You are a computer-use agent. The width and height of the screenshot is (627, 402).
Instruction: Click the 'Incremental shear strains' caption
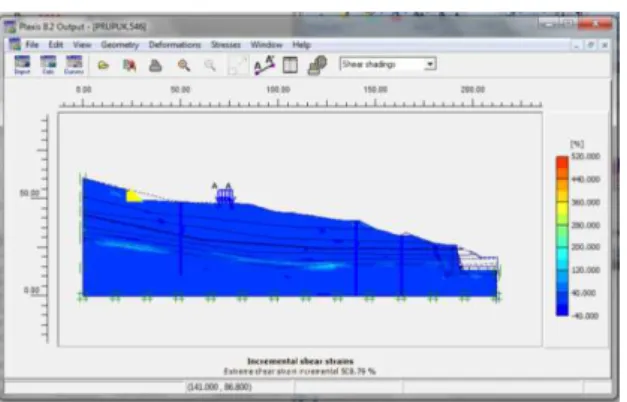(x=300, y=361)
